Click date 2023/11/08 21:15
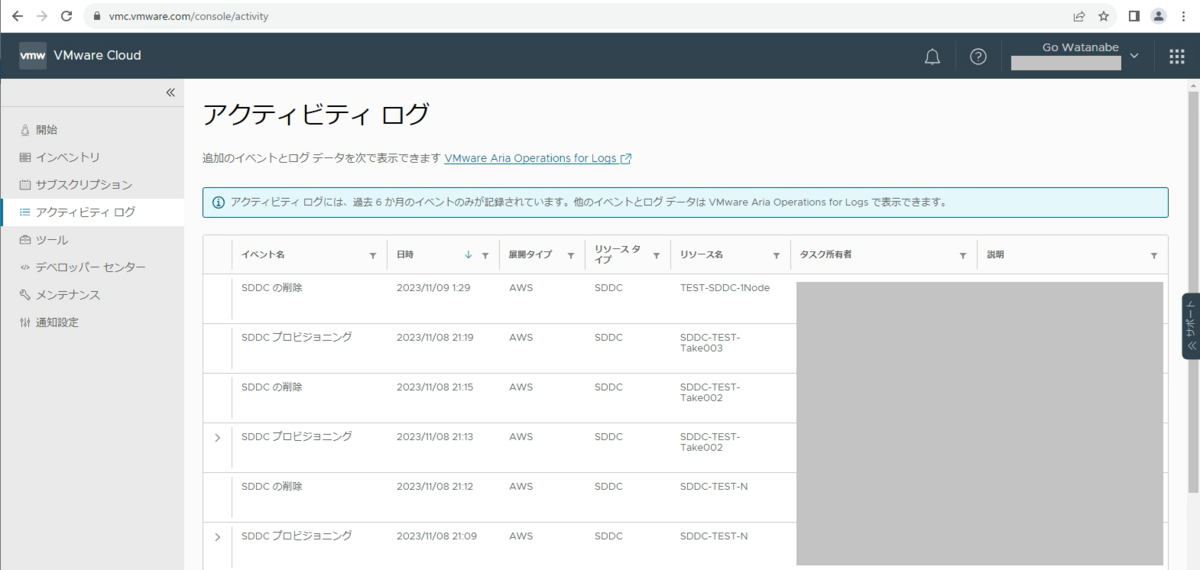This screenshot has width=1200, height=570. 435,387
